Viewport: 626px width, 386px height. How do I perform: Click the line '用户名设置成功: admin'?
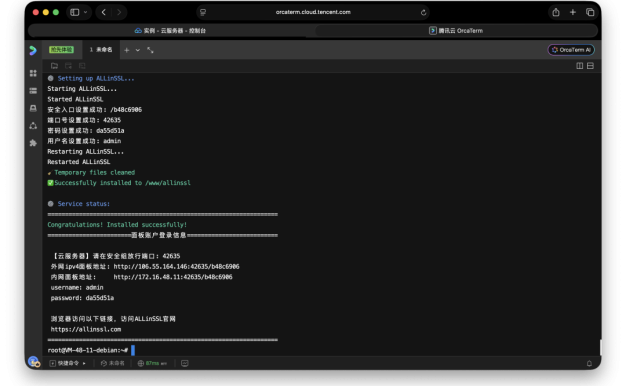[x=84, y=141]
